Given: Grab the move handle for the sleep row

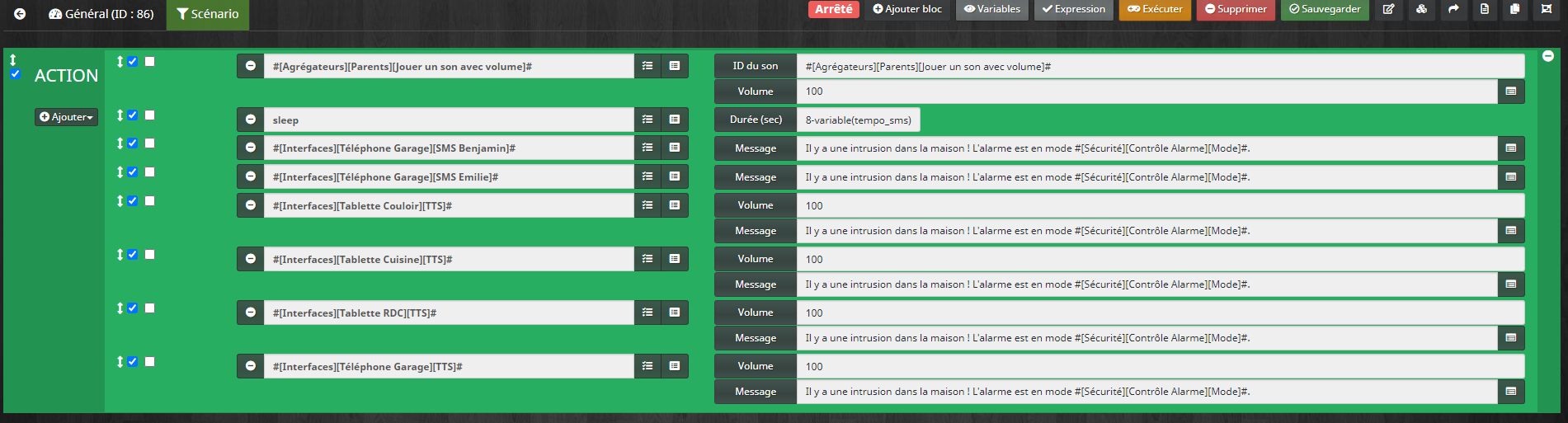Looking at the screenshot, I should click(x=120, y=115).
